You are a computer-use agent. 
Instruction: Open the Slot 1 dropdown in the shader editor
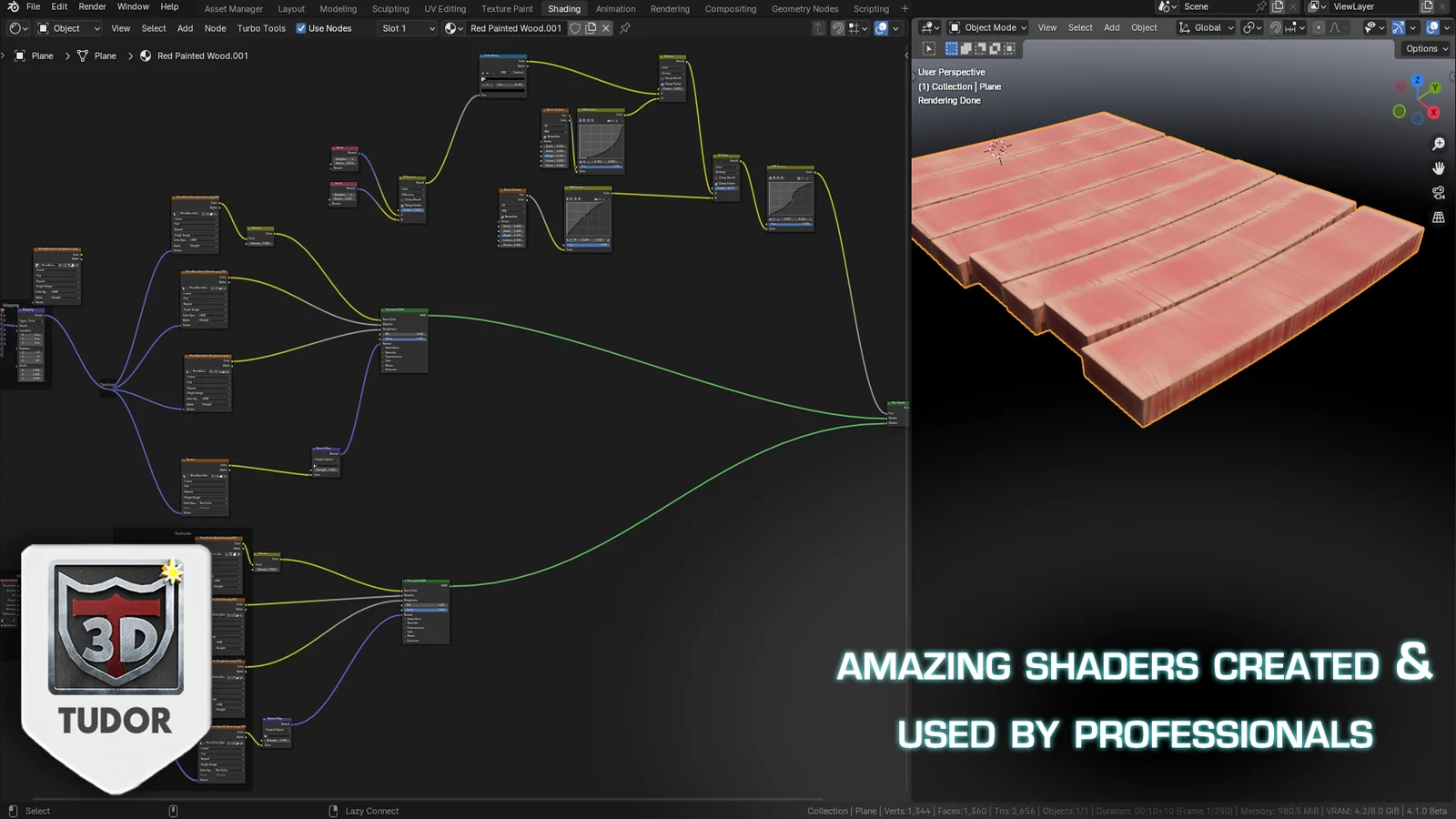407,28
